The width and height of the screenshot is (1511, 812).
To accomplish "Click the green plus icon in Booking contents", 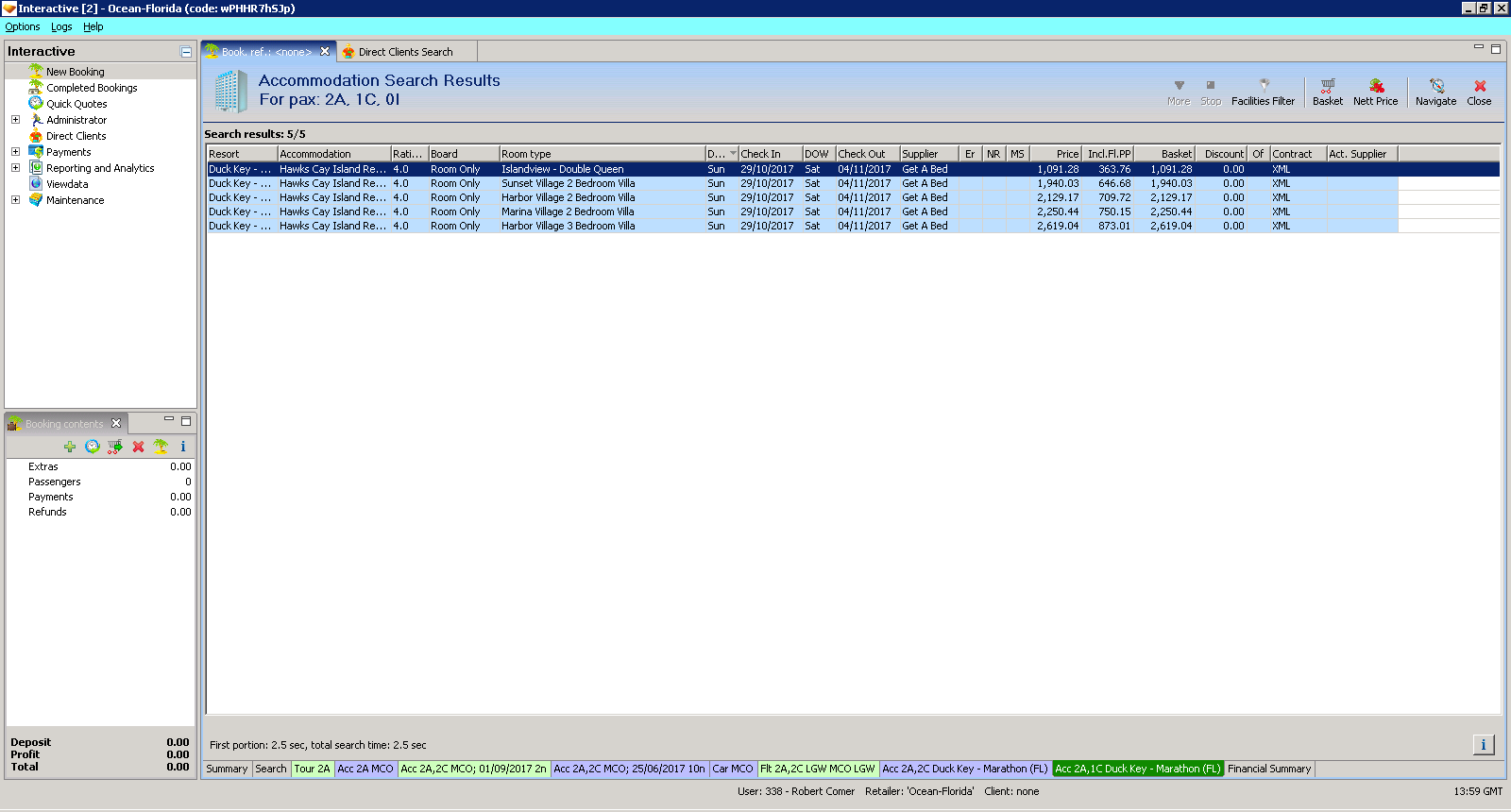I will pyautogui.click(x=70, y=447).
